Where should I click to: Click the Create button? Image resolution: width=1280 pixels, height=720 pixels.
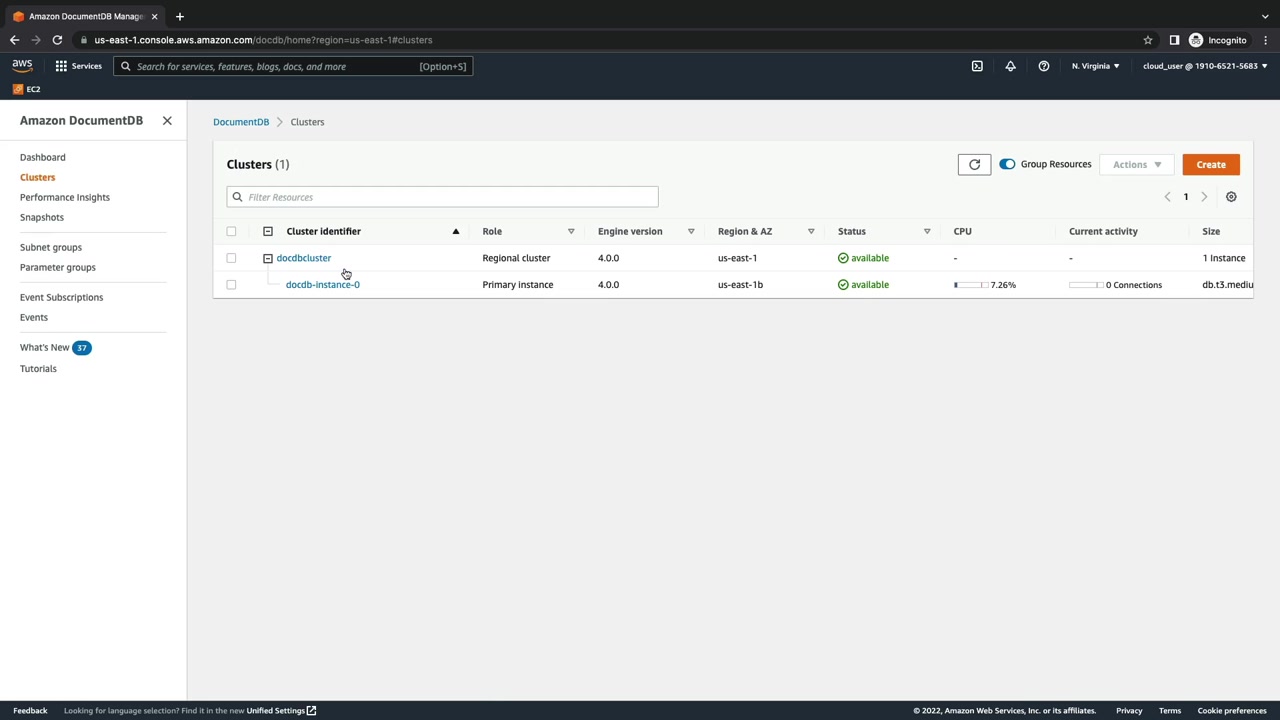pyautogui.click(x=1211, y=164)
